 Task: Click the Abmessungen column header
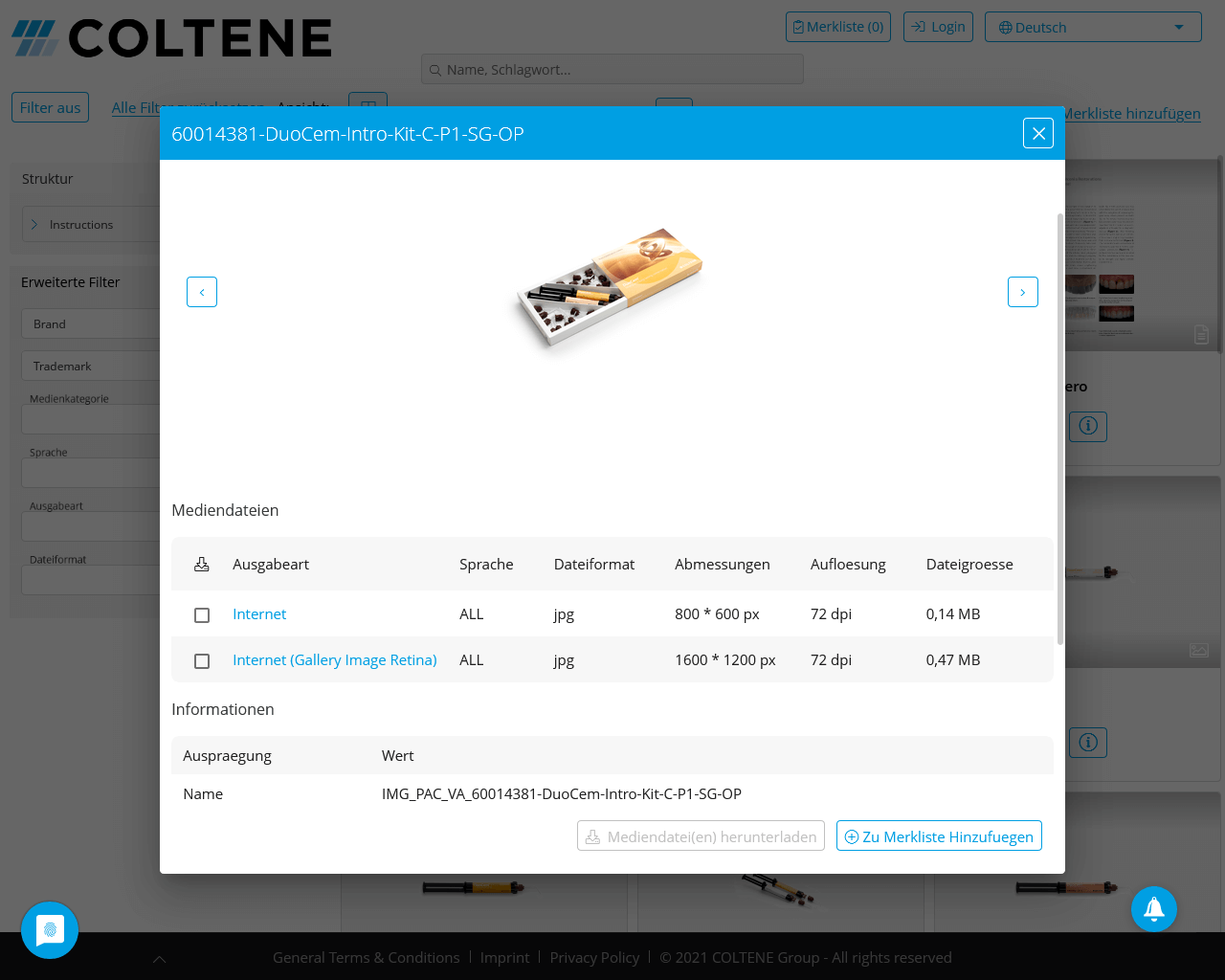723,564
